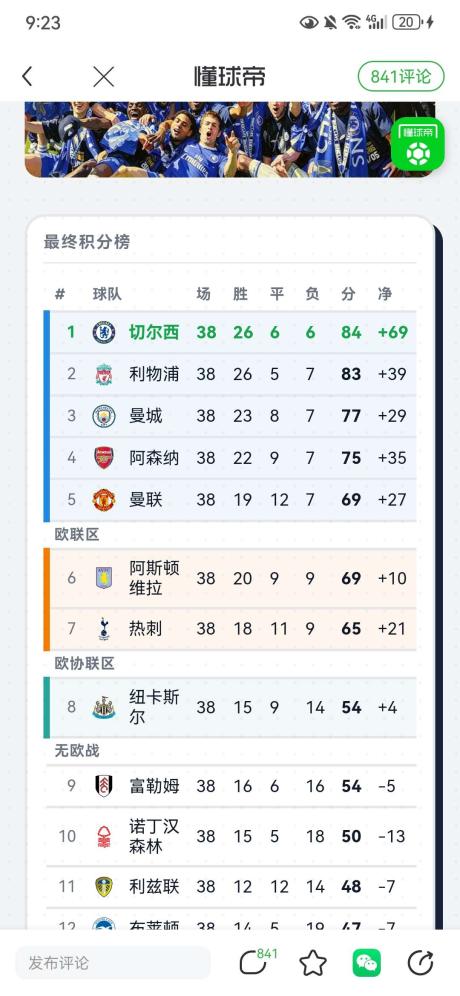Image resolution: width=460 pixels, height=996 pixels.
Task: Tap the share arrow icon
Action: (420, 963)
